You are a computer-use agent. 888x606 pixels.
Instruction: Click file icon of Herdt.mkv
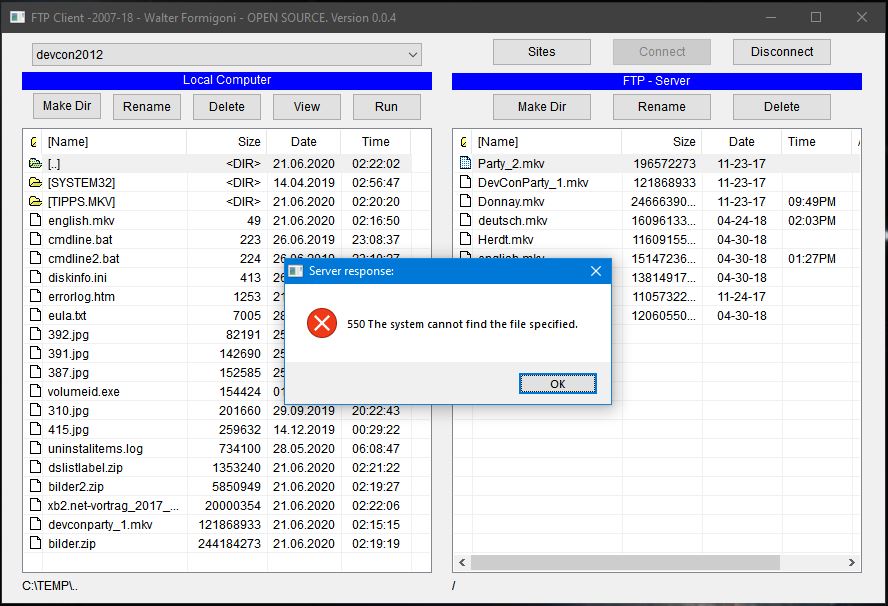coord(466,239)
